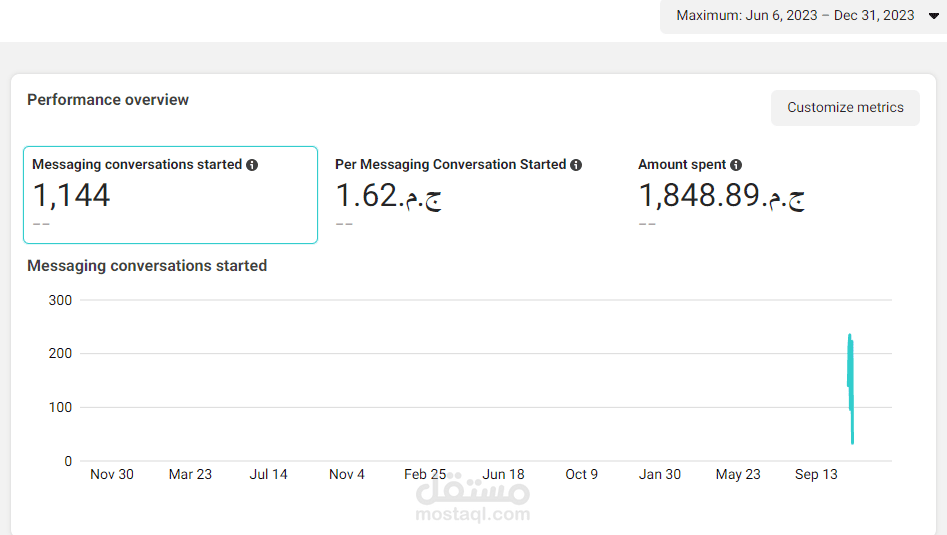Click the 200 y-axis label
The image size is (947, 535).
60,353
